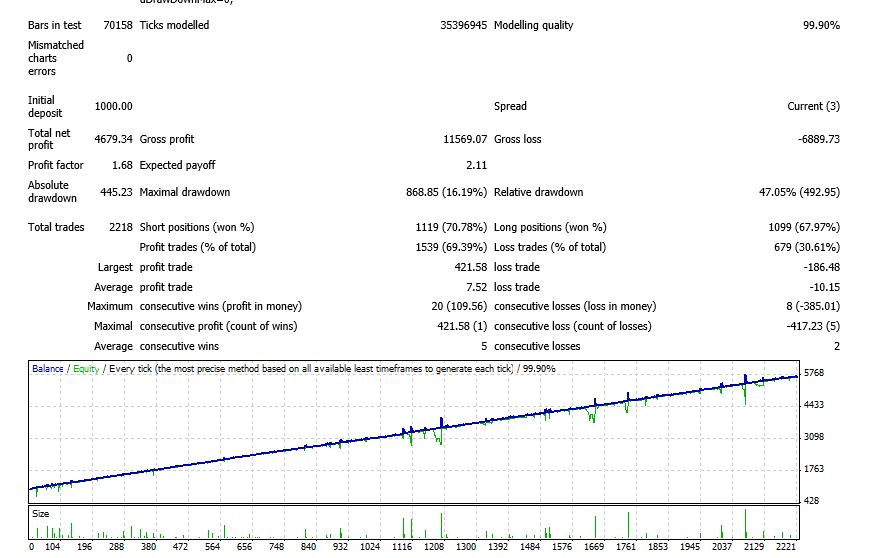Click the Total trades value 2218

(121, 228)
